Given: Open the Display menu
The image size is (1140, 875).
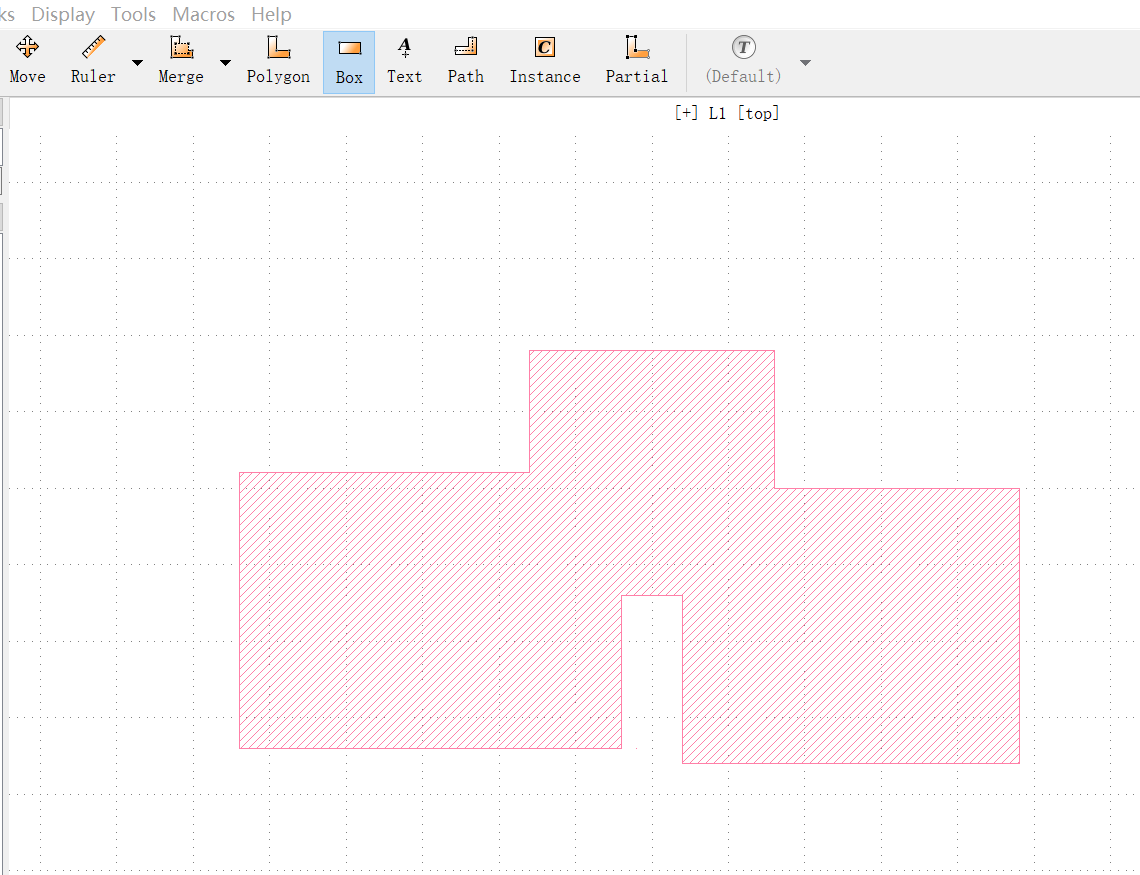Looking at the screenshot, I should tap(63, 14).
